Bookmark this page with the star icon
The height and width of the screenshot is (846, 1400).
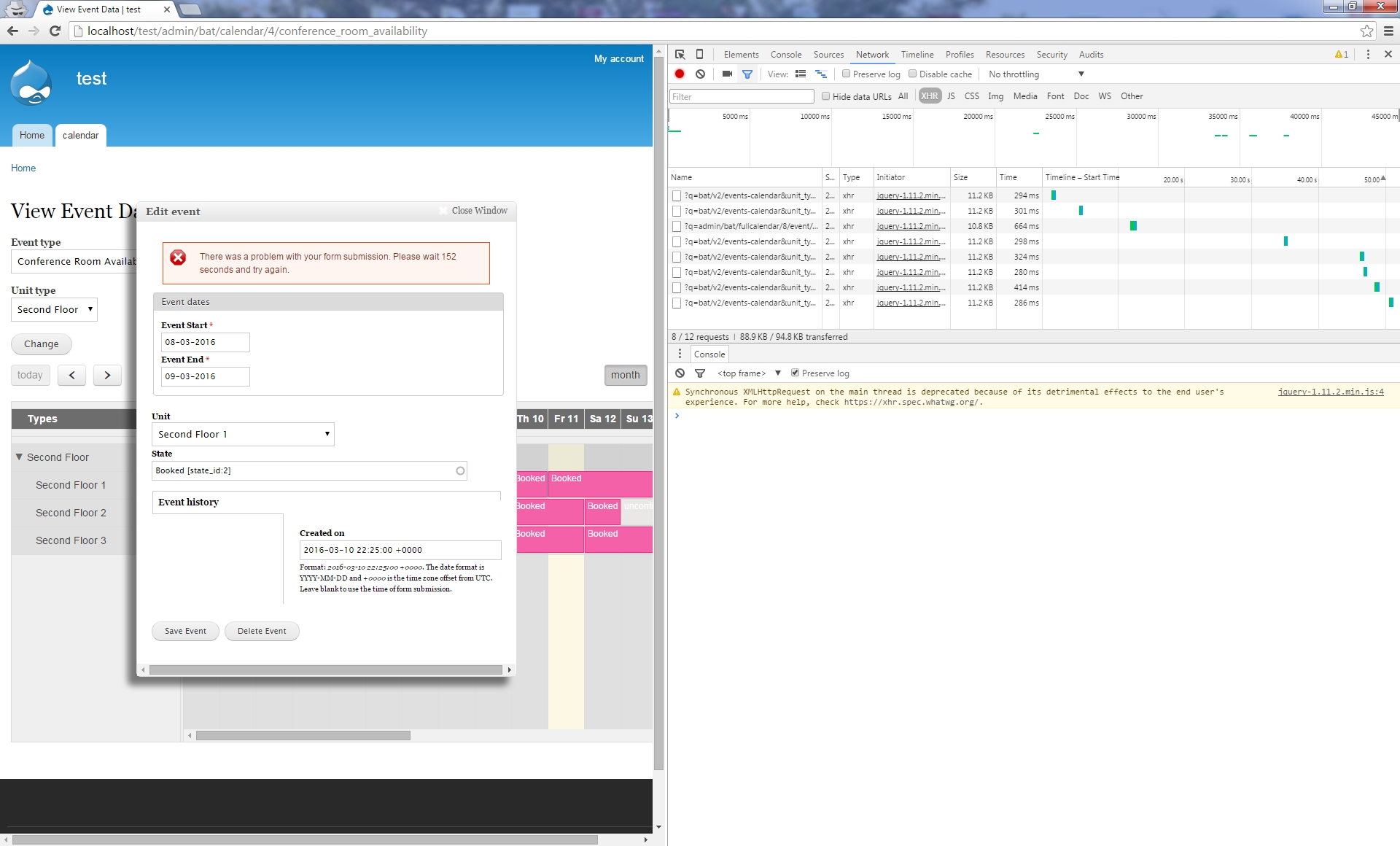[1366, 31]
